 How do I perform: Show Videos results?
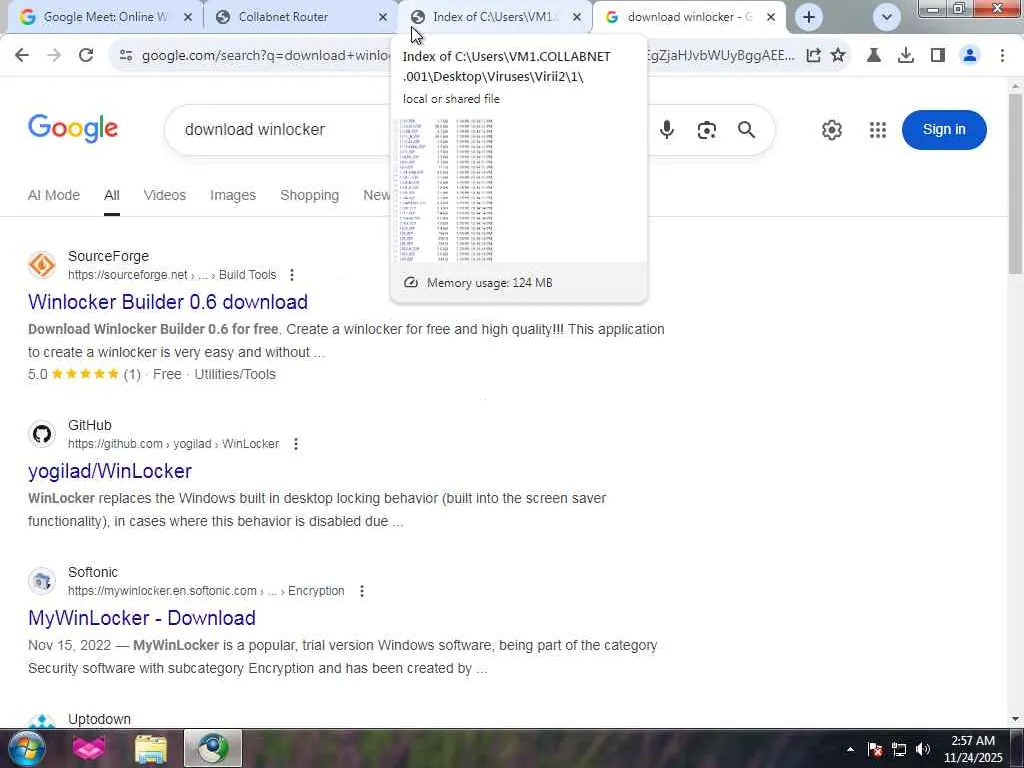click(165, 195)
